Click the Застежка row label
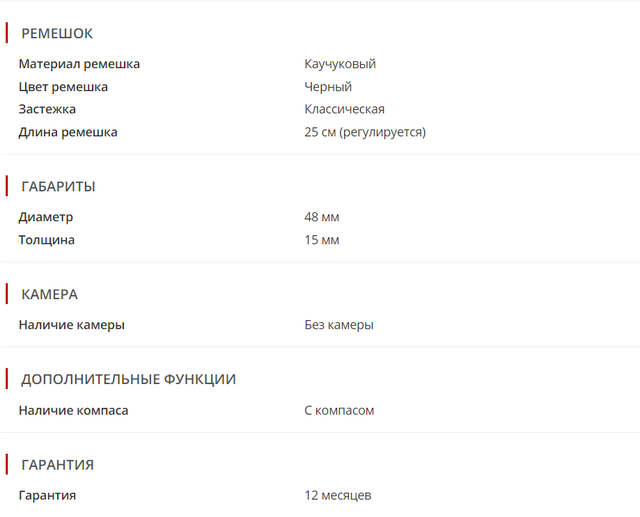 click(x=47, y=109)
